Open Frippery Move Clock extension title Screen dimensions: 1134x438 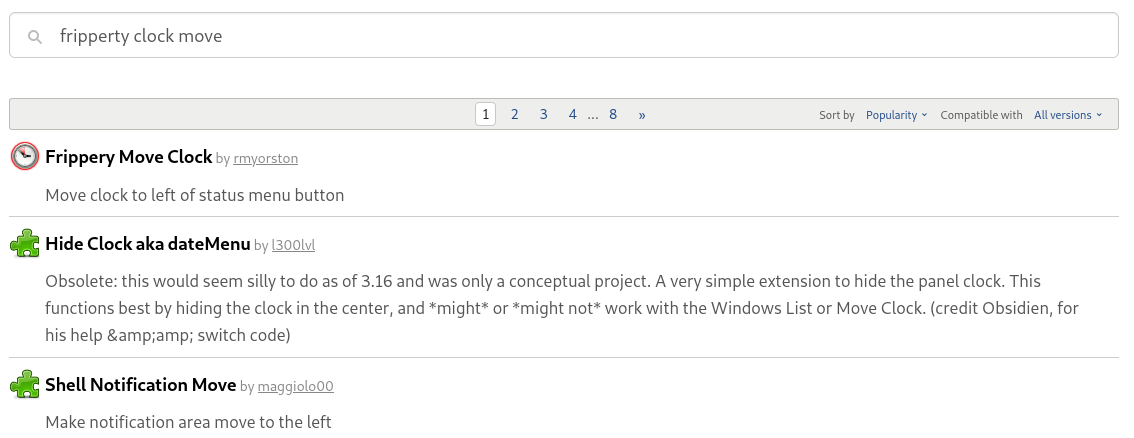click(128, 157)
